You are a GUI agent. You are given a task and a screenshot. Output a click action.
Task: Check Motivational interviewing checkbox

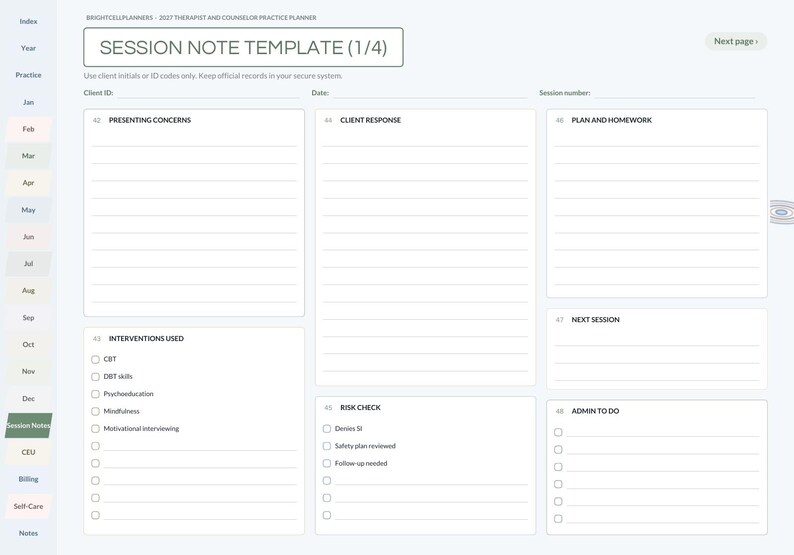coord(95,429)
